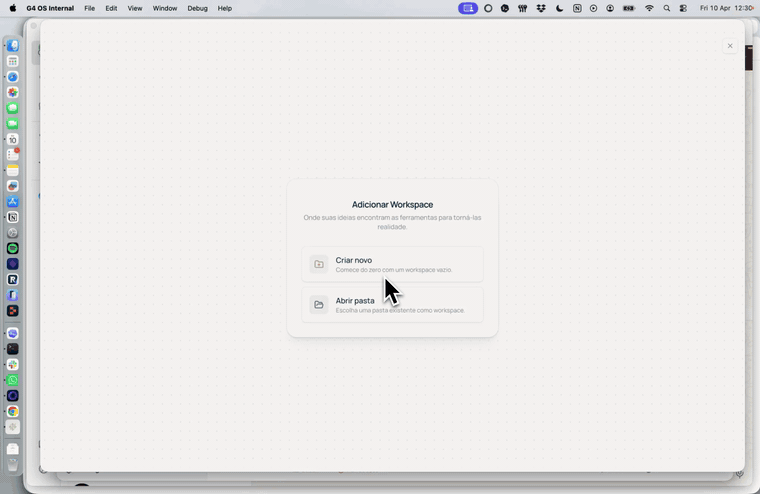Open the Apple menu
Viewport: 760px width, 494px height.
tap(13, 8)
